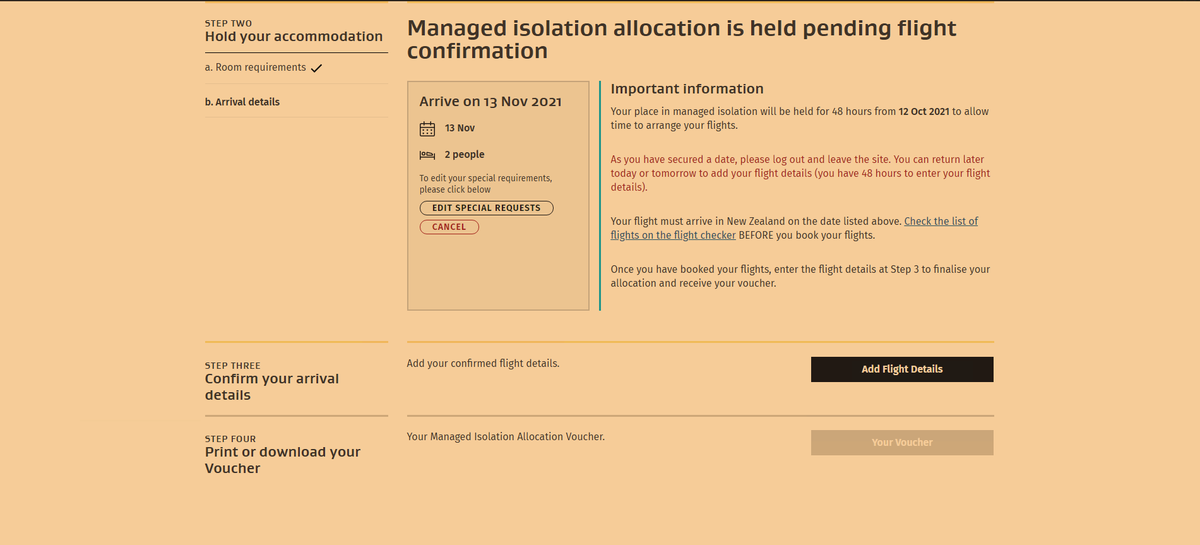This screenshot has width=1200, height=545.
Task: Click the Arrive on 13 Nov 2021 title
Action: tap(490, 102)
